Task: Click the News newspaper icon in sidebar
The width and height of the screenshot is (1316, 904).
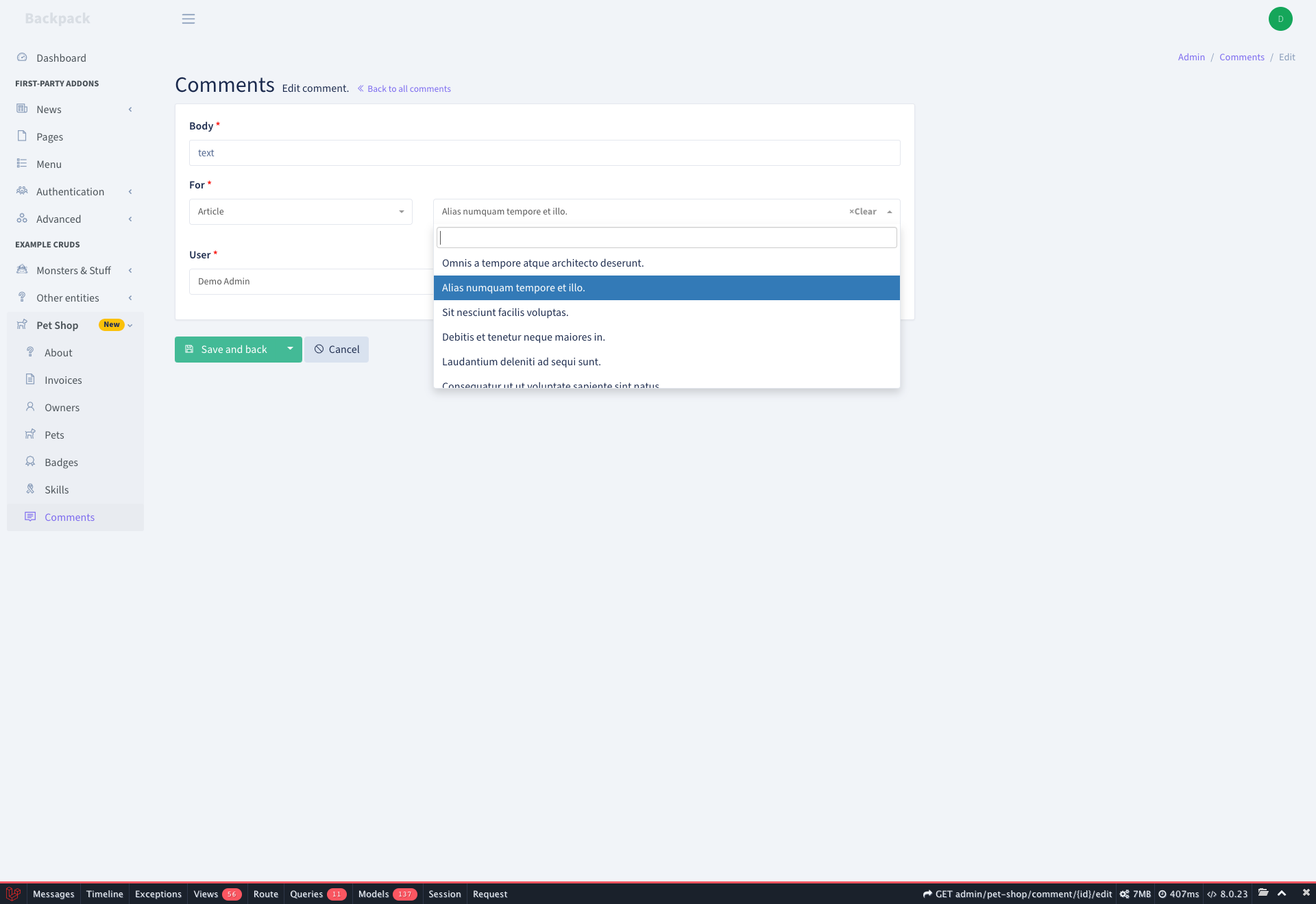Action: coord(23,109)
